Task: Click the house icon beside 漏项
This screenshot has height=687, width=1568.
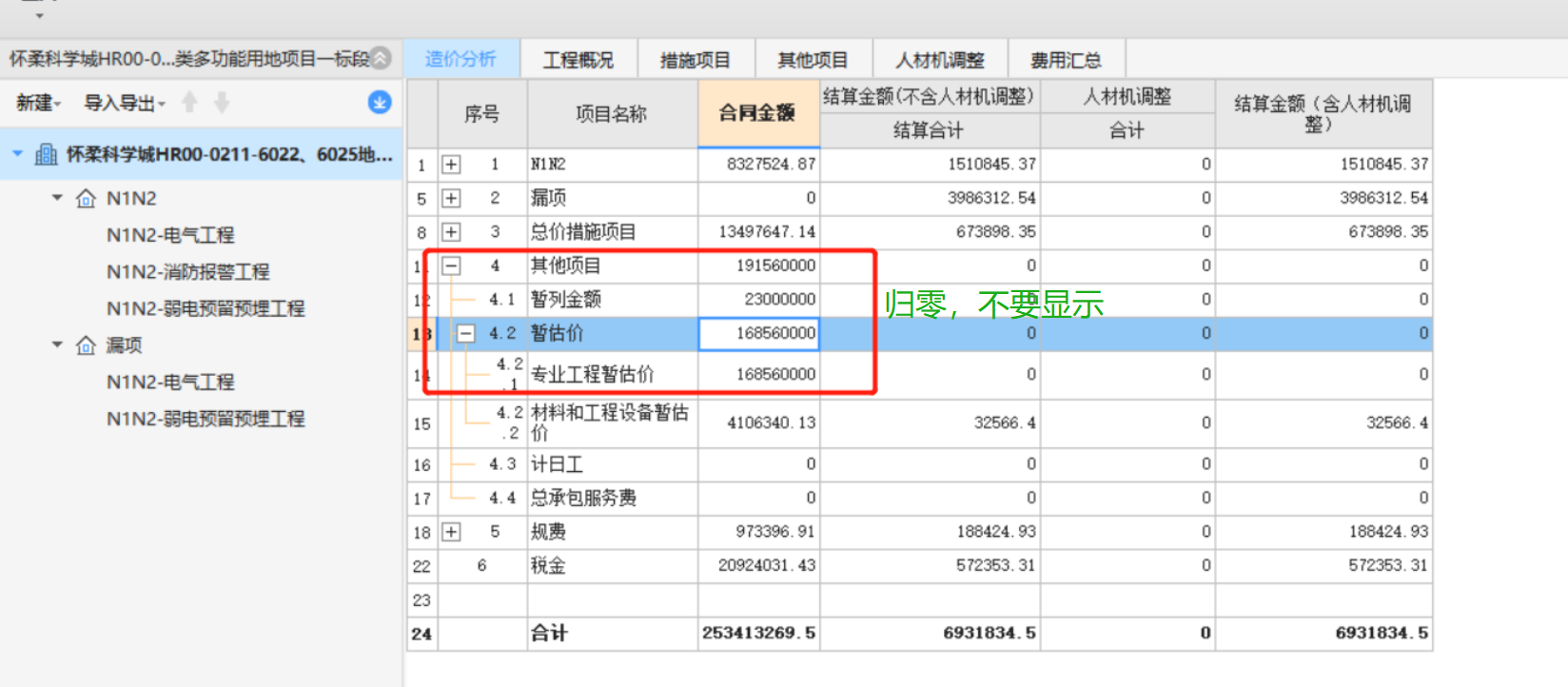Action: click(x=86, y=344)
